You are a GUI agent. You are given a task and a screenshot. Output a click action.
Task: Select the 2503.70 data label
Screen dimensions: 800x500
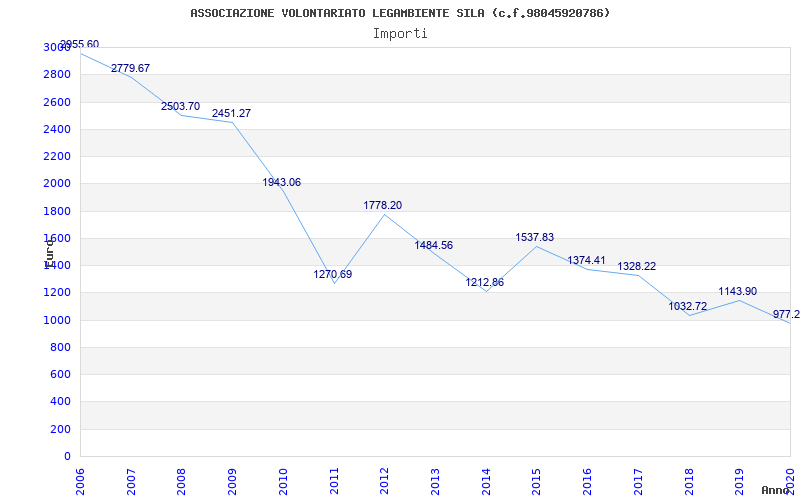[181, 107]
